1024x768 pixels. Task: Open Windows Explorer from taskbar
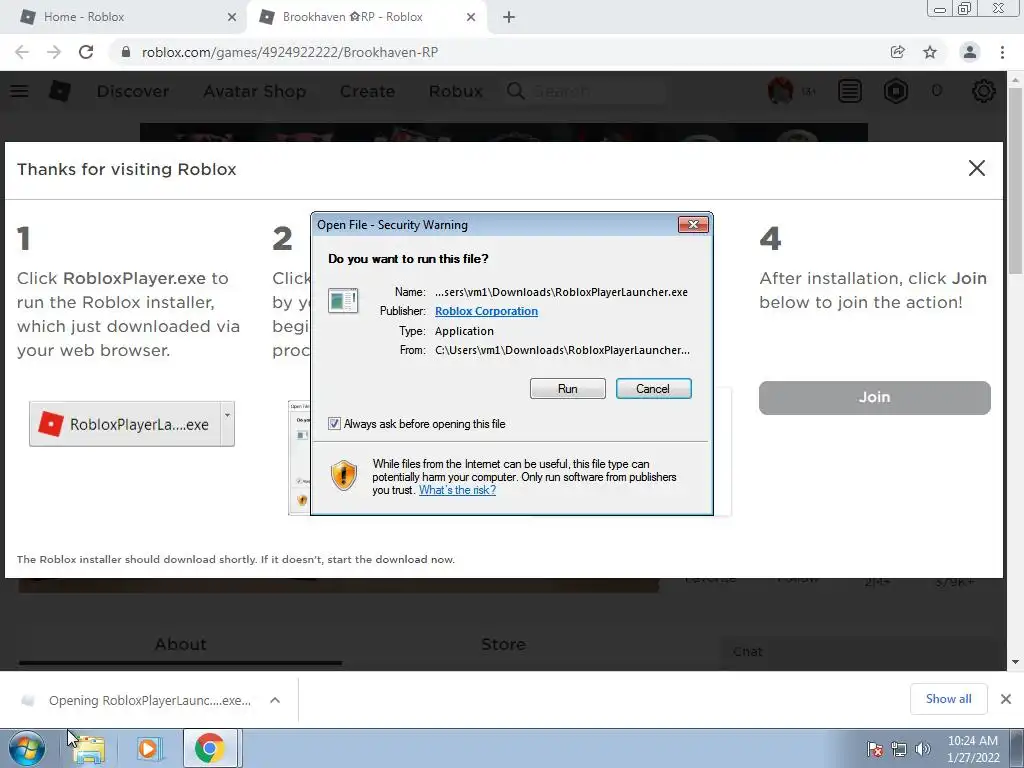click(x=89, y=749)
